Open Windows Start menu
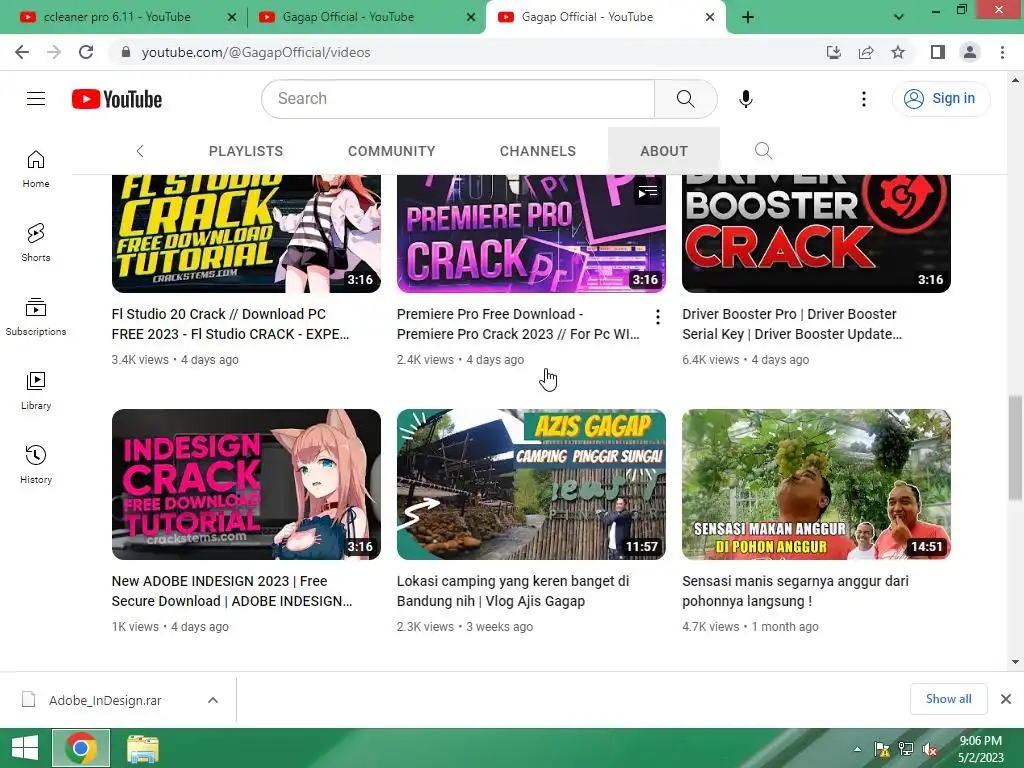Viewport: 1024px width, 768px height. click(25, 748)
